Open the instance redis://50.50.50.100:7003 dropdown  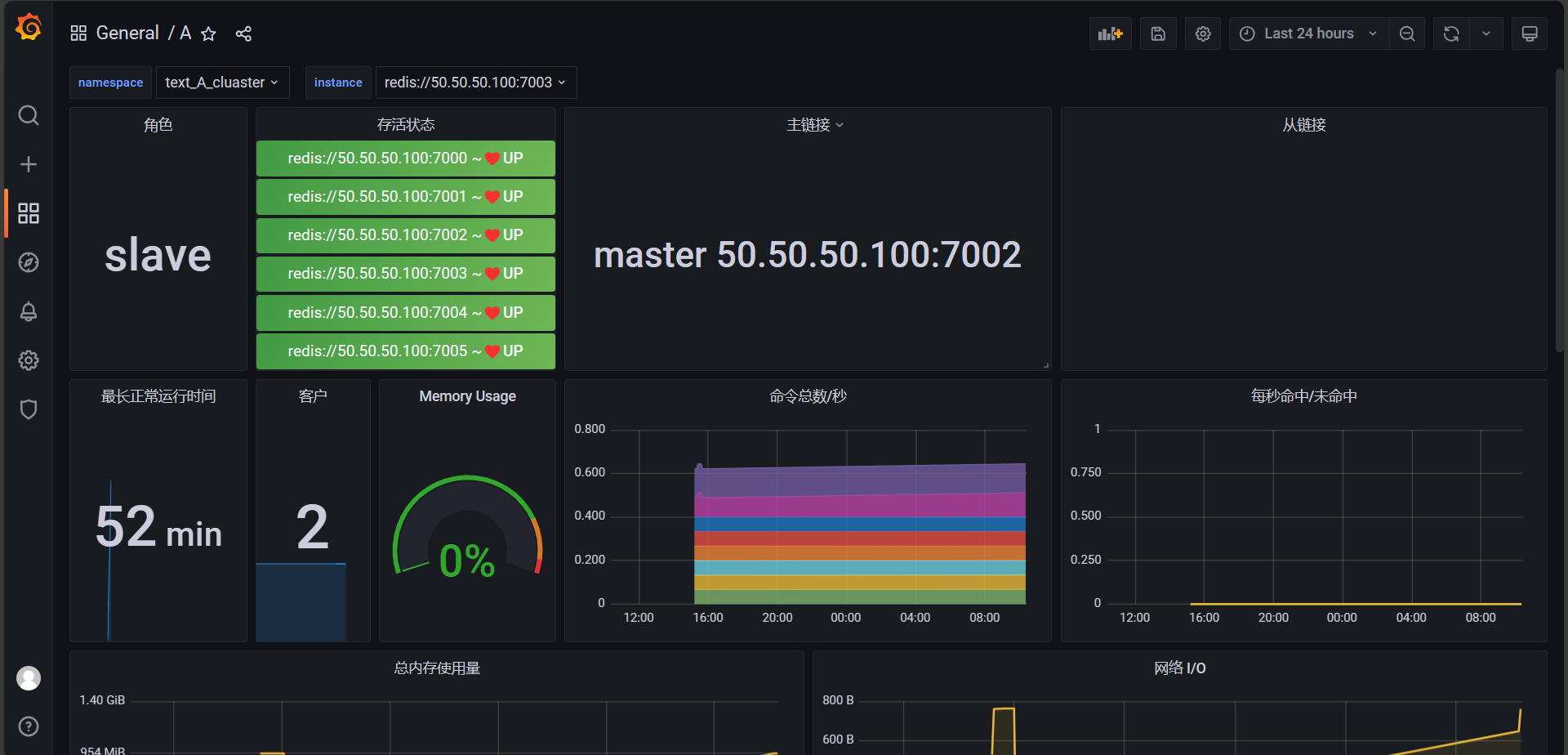point(476,83)
